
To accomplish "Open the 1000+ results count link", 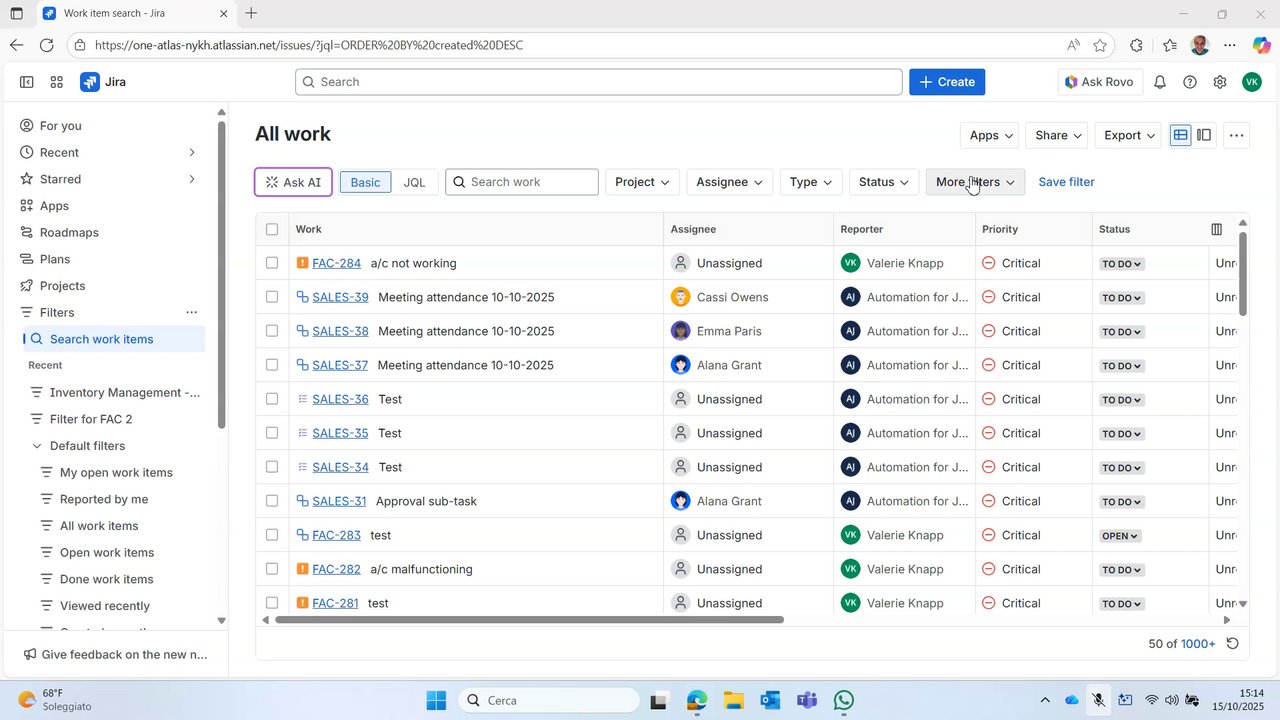I will 1198,644.
